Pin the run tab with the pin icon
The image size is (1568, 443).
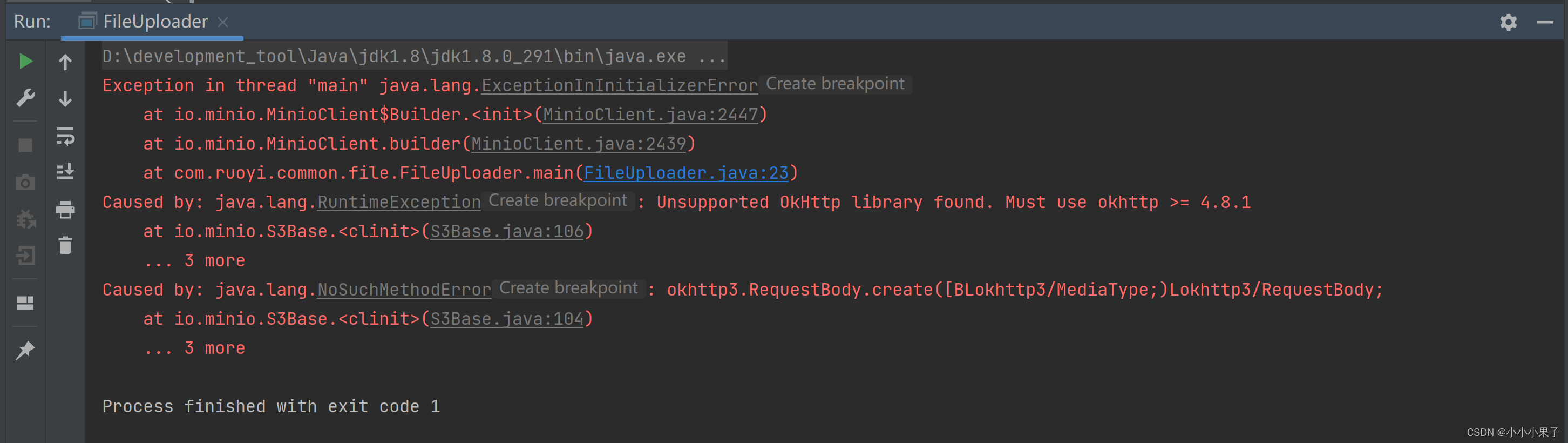tap(25, 350)
